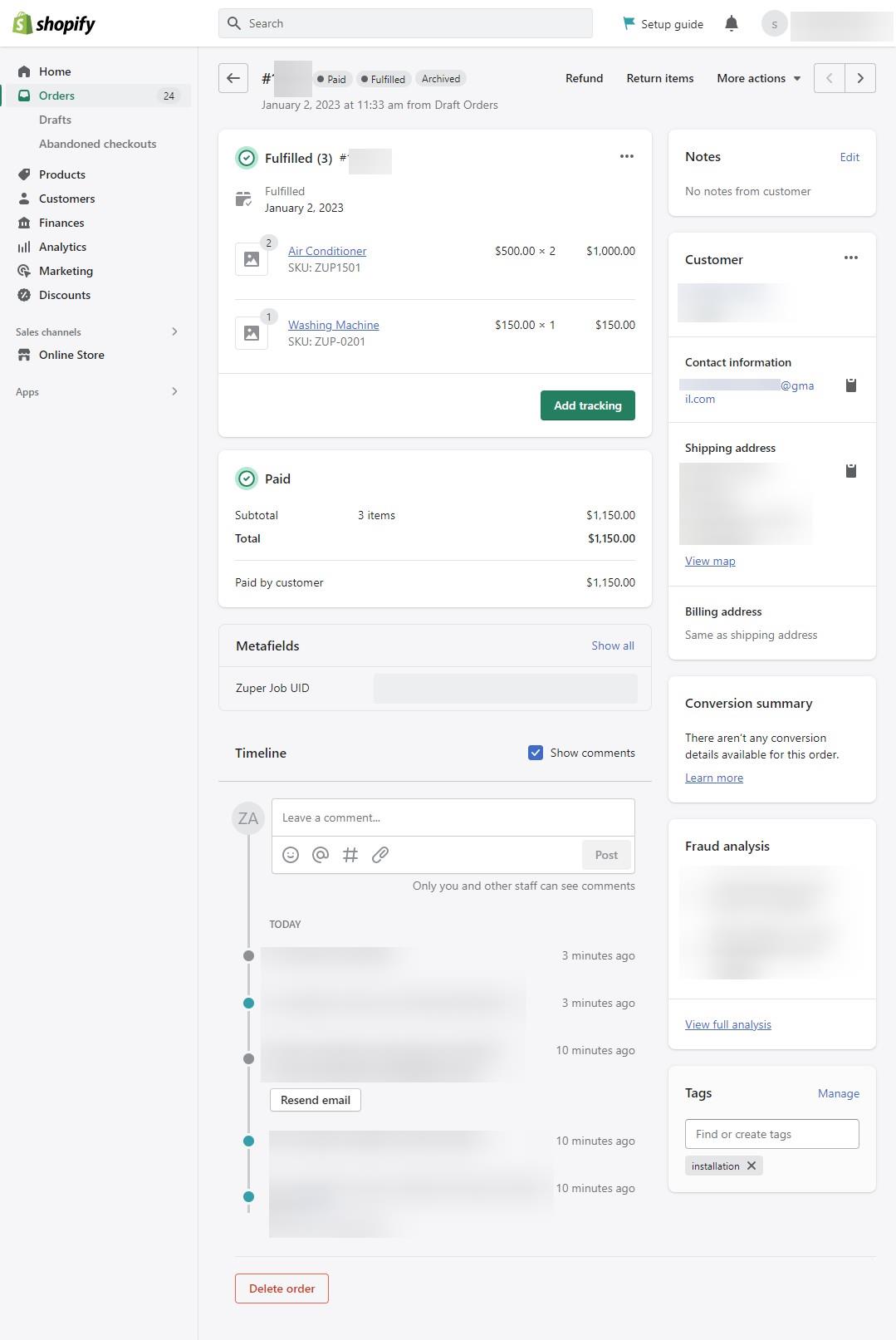Click the Find or create tags field
896x1340 pixels.
pyautogui.click(x=771, y=1134)
